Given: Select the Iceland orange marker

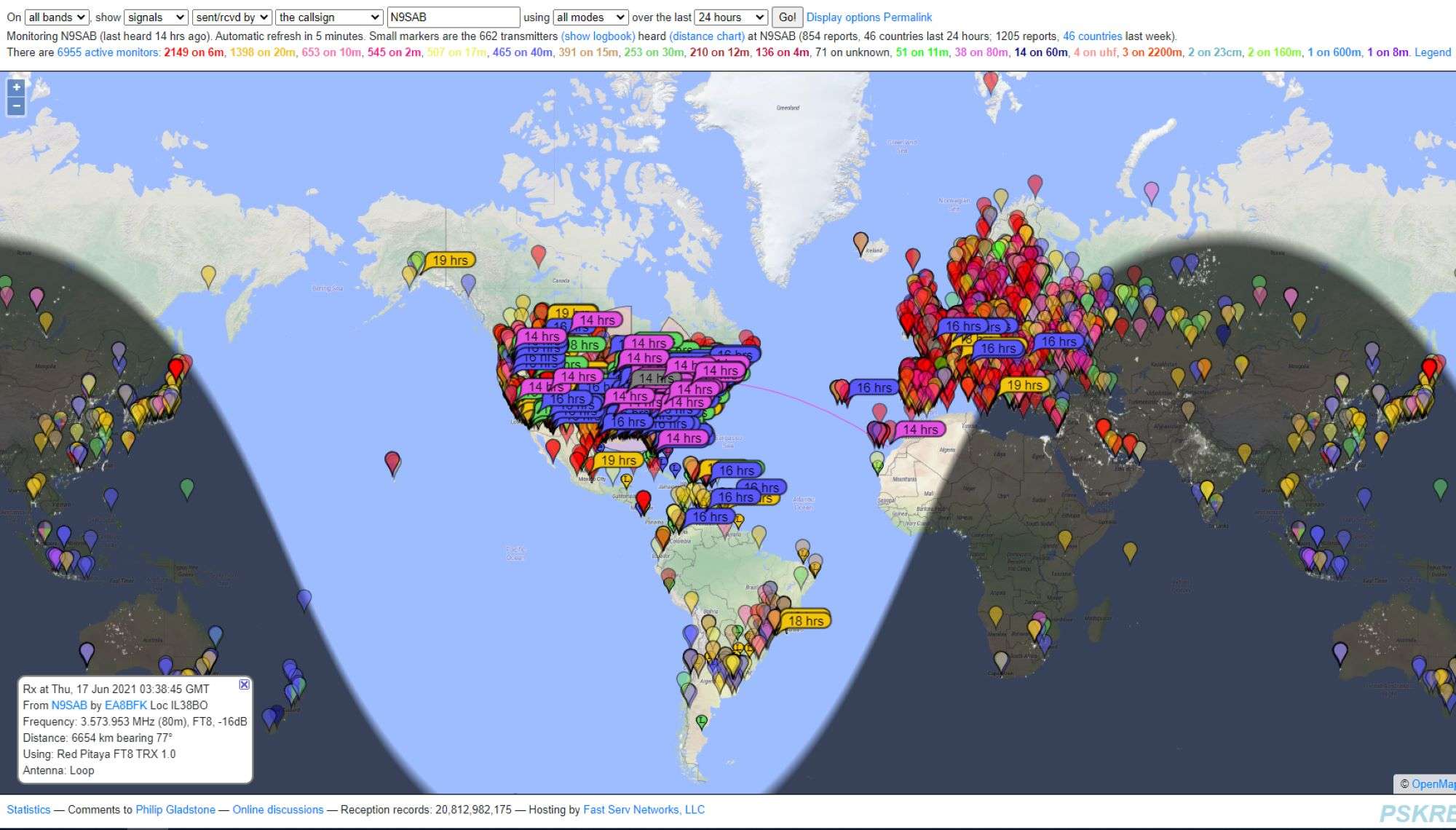Looking at the screenshot, I should pyautogui.click(x=860, y=243).
